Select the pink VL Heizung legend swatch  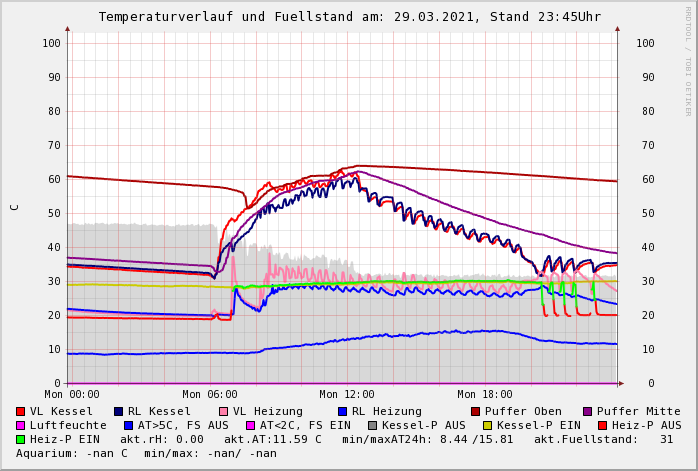[x=224, y=411]
